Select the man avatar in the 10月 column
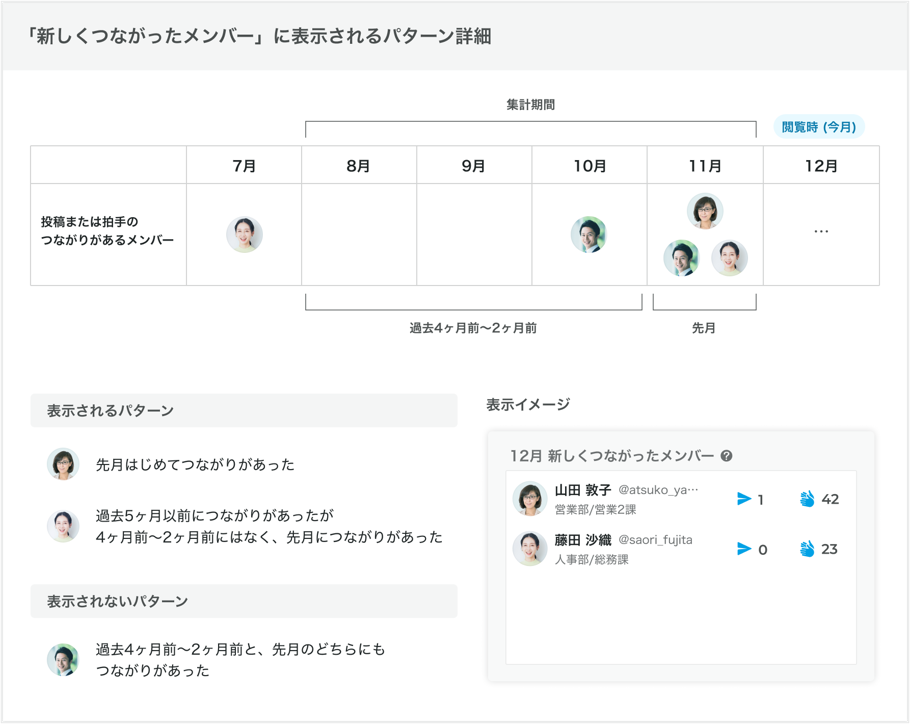 coord(588,234)
